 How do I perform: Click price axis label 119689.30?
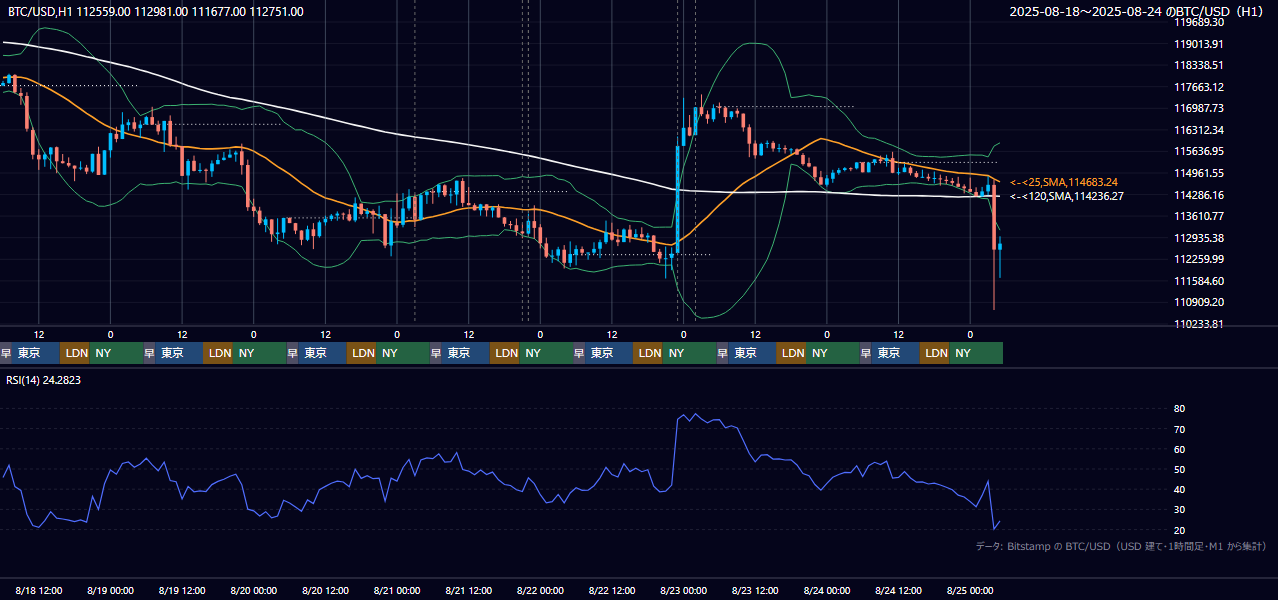[x=1199, y=22]
